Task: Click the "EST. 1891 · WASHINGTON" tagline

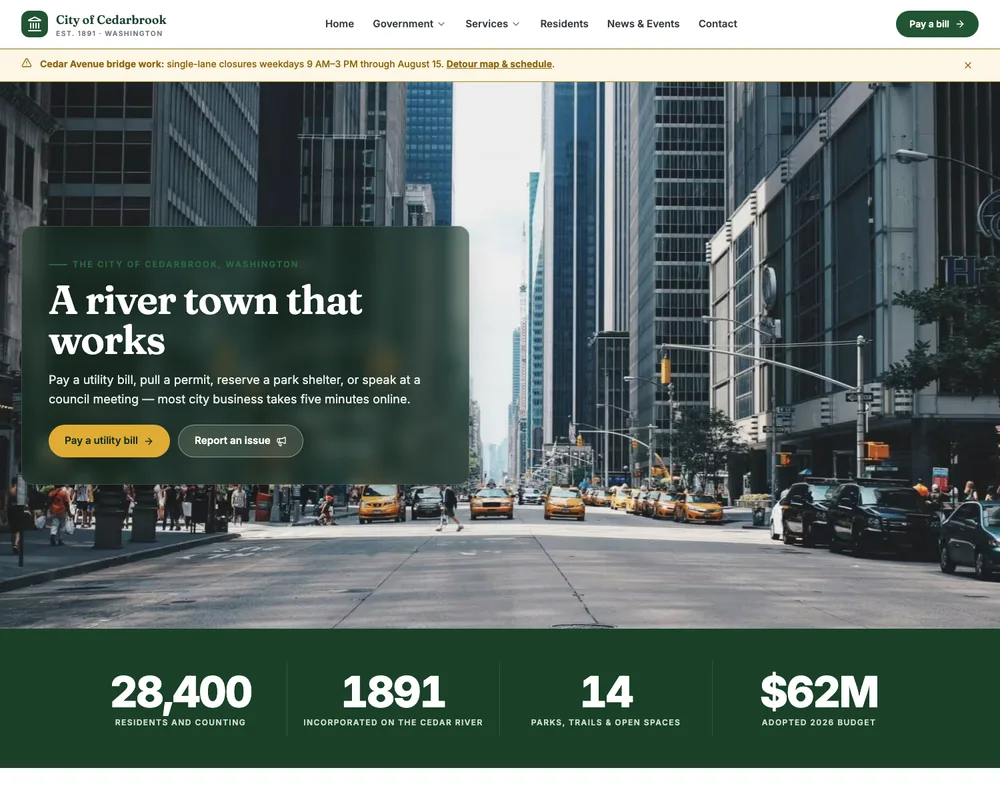Action: coord(109,33)
